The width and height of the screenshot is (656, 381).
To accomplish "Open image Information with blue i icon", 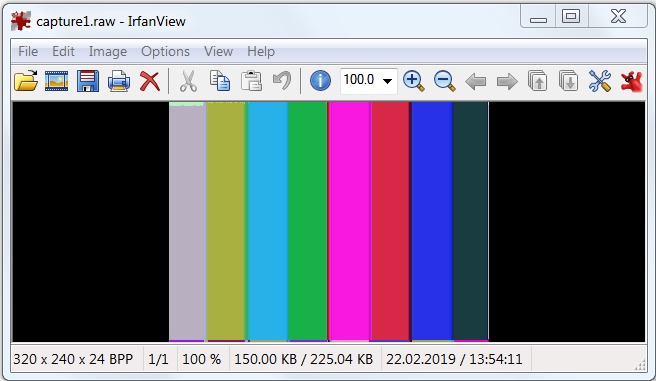I will [320, 80].
